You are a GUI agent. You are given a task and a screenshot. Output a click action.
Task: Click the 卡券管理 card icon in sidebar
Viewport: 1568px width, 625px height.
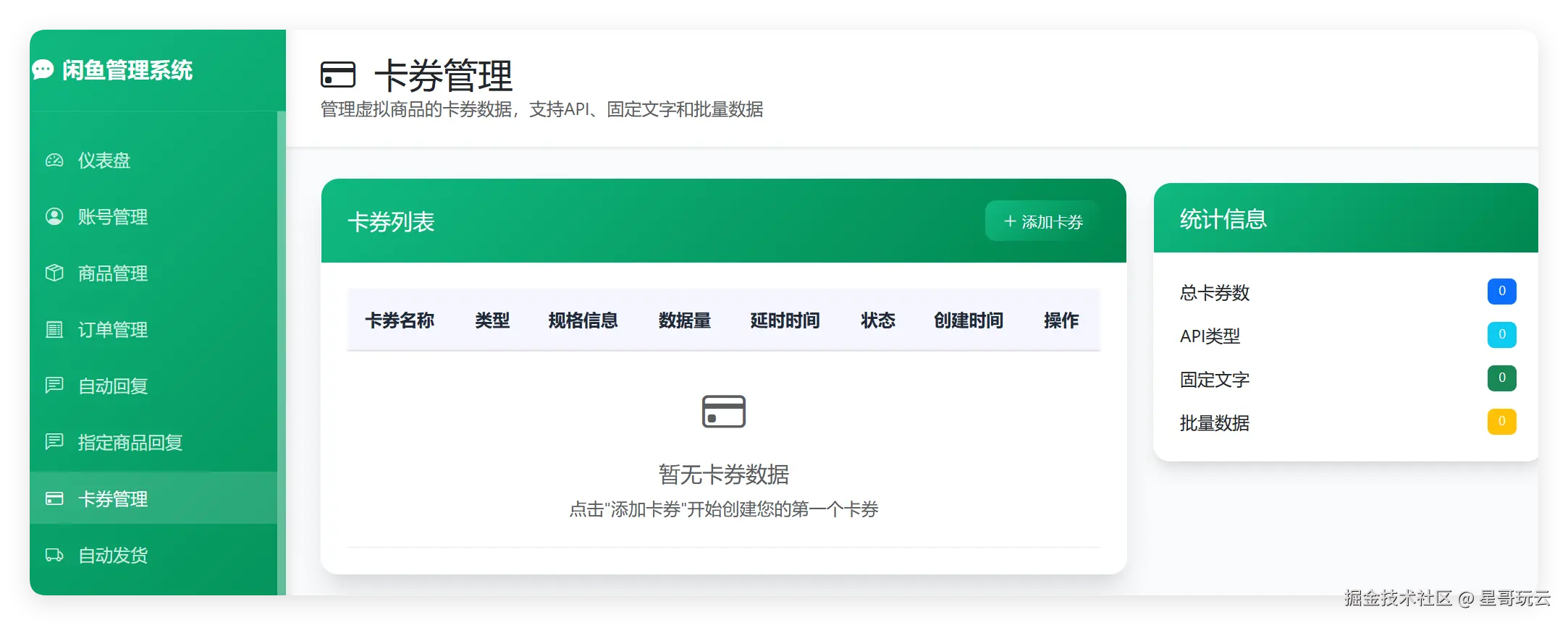54,498
